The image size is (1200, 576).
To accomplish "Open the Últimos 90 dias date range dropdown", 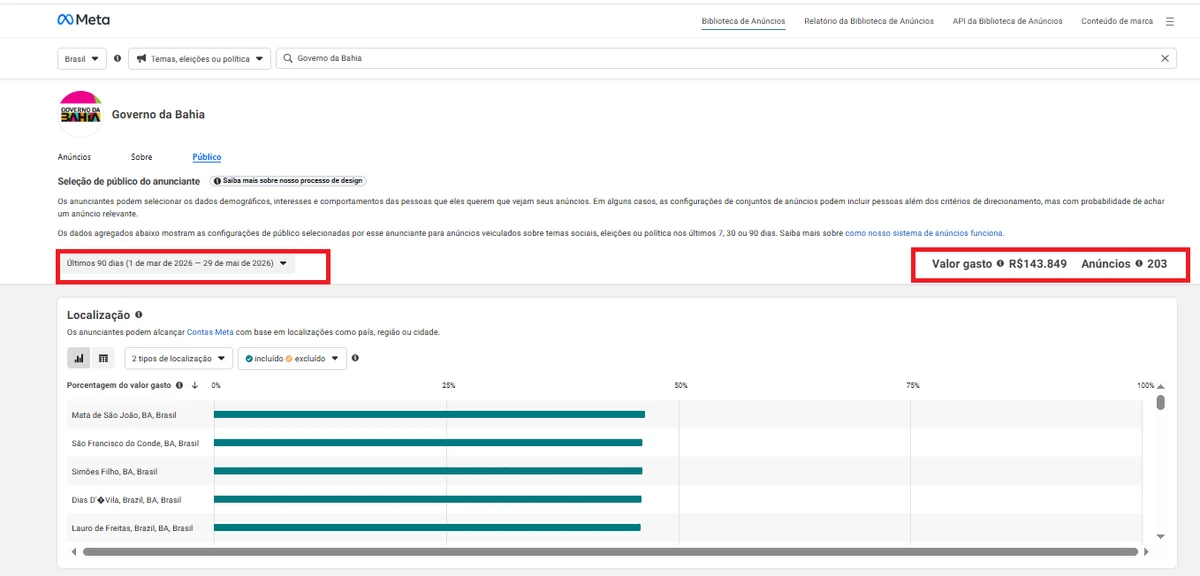I will (178, 264).
